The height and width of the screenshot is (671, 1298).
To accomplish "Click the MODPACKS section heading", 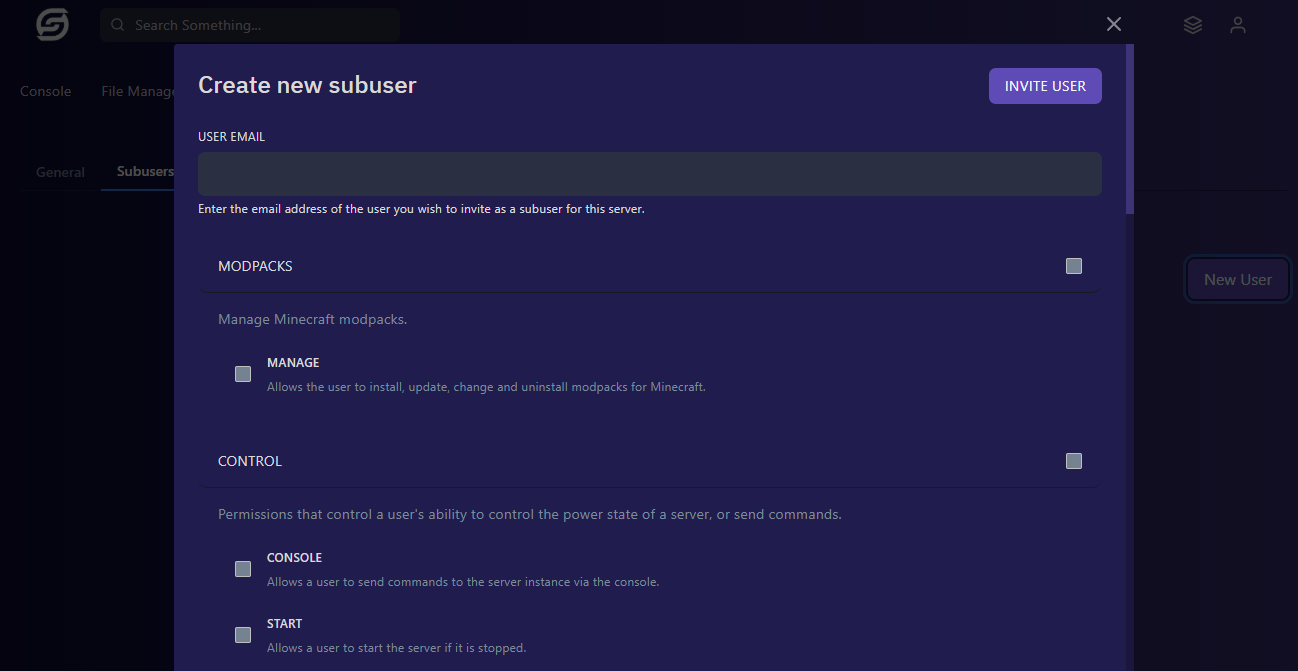I will tap(255, 265).
